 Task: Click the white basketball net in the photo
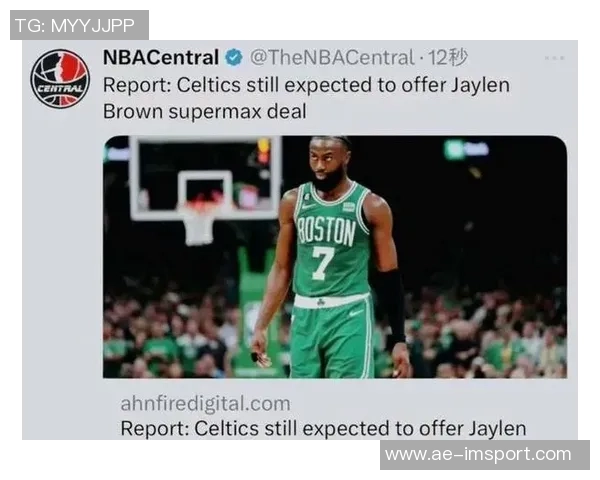pos(199,224)
